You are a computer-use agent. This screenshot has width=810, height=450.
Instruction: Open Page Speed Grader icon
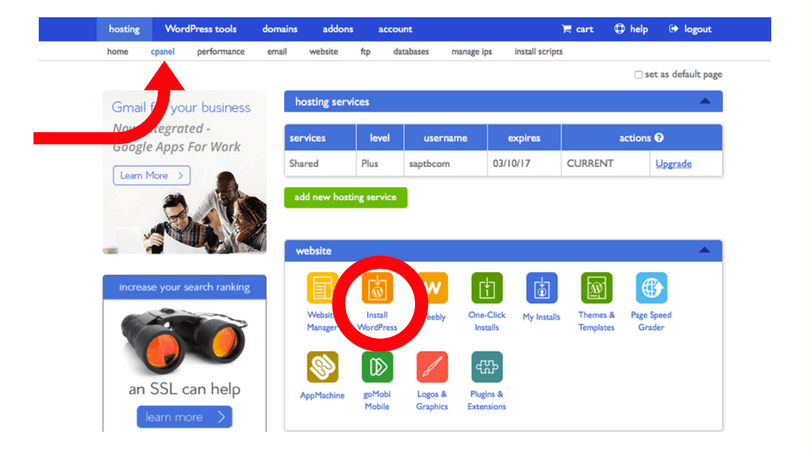[x=651, y=288]
